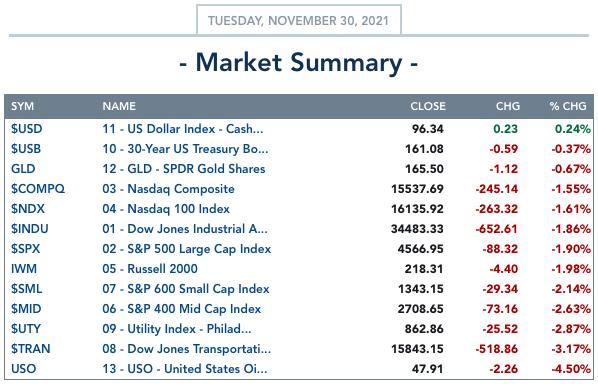Click the Tuesday, November 30, 2021 date box
Screen dimensions: 598x384
(299, 20)
